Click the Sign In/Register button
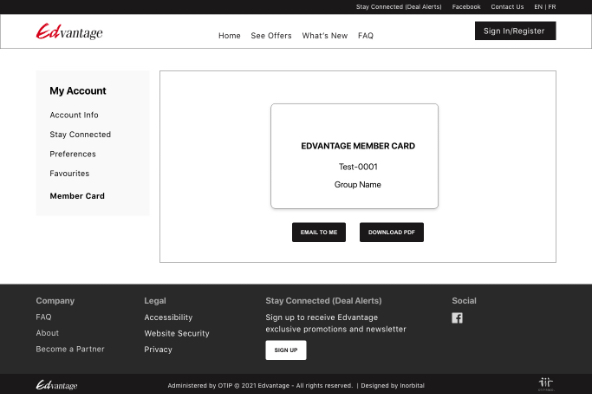 [515, 31]
